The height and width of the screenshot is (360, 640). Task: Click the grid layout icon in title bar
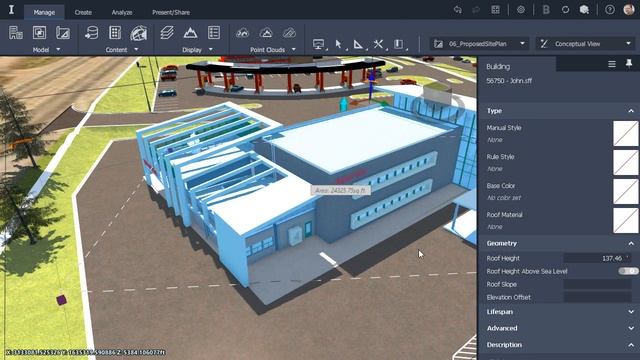[496, 10]
